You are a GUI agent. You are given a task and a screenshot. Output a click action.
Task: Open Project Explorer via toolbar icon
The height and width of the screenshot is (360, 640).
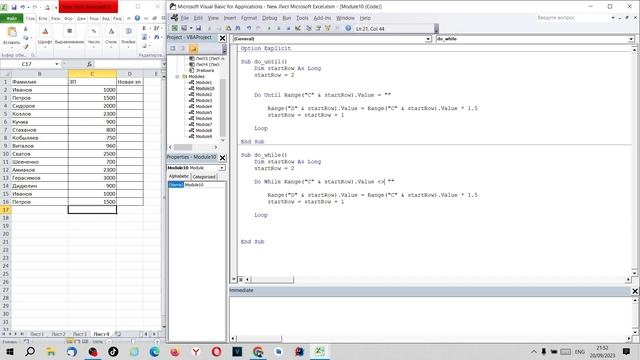(x=309, y=28)
